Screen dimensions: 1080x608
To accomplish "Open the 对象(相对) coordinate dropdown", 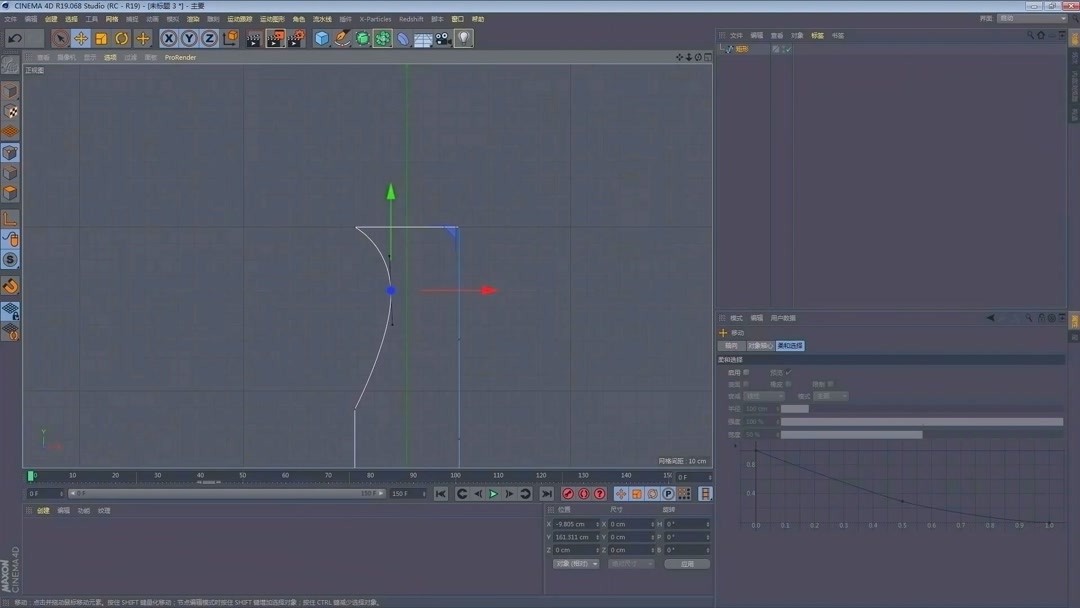I will click(x=576, y=563).
